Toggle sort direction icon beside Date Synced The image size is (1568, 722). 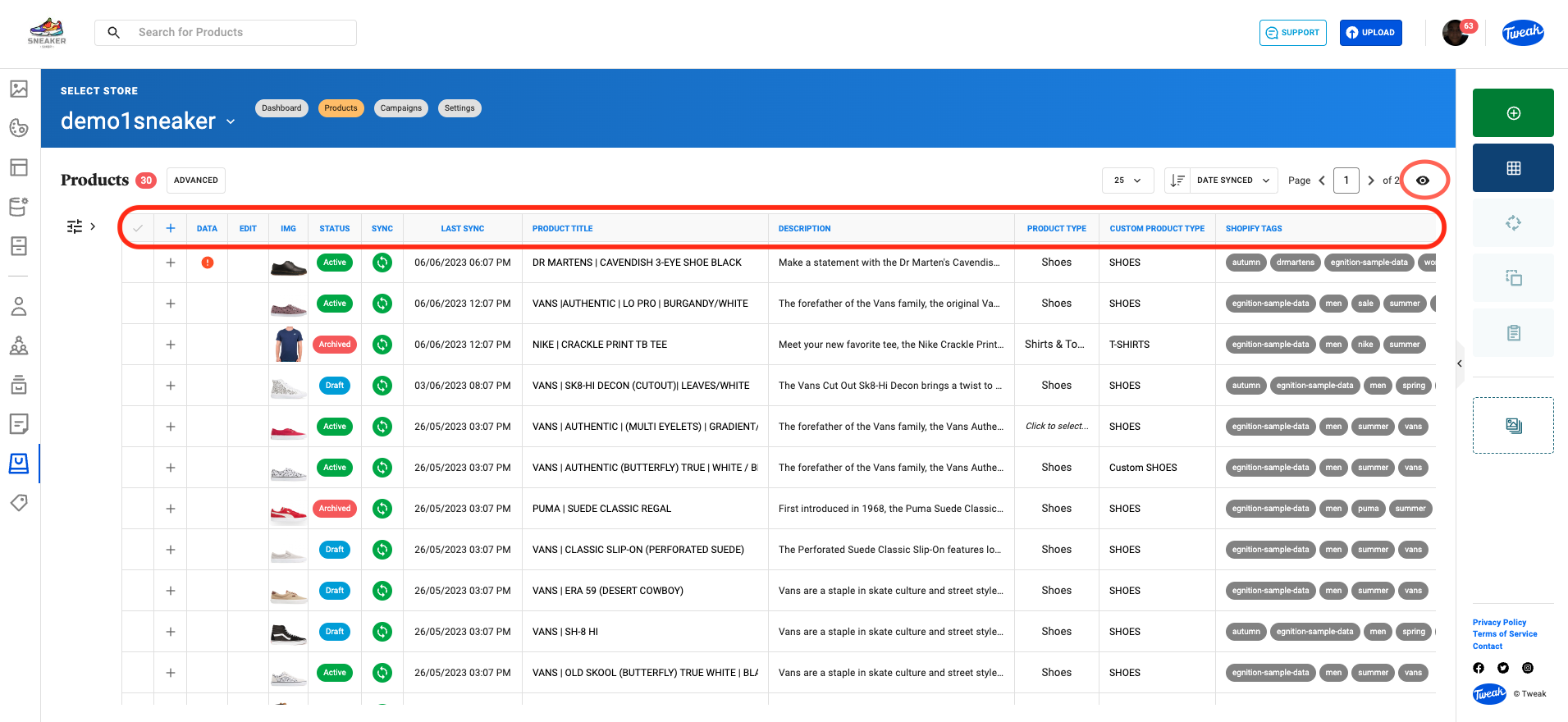[1177, 180]
